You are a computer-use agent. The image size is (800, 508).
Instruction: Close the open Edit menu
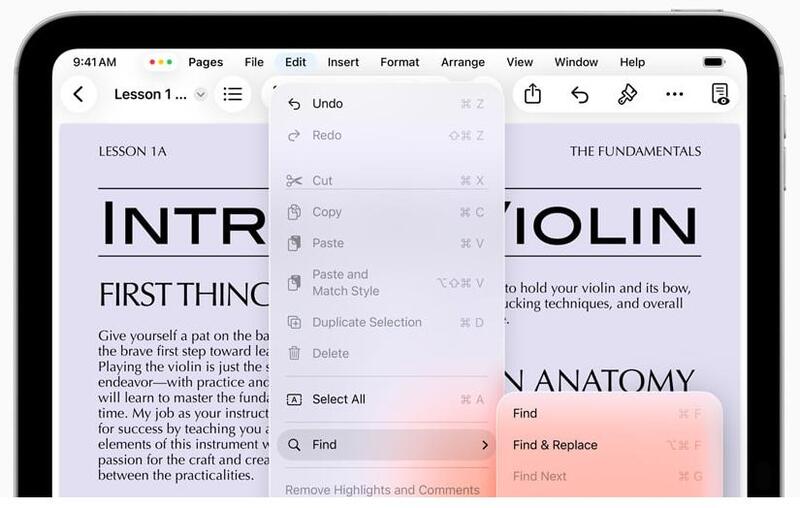295,62
